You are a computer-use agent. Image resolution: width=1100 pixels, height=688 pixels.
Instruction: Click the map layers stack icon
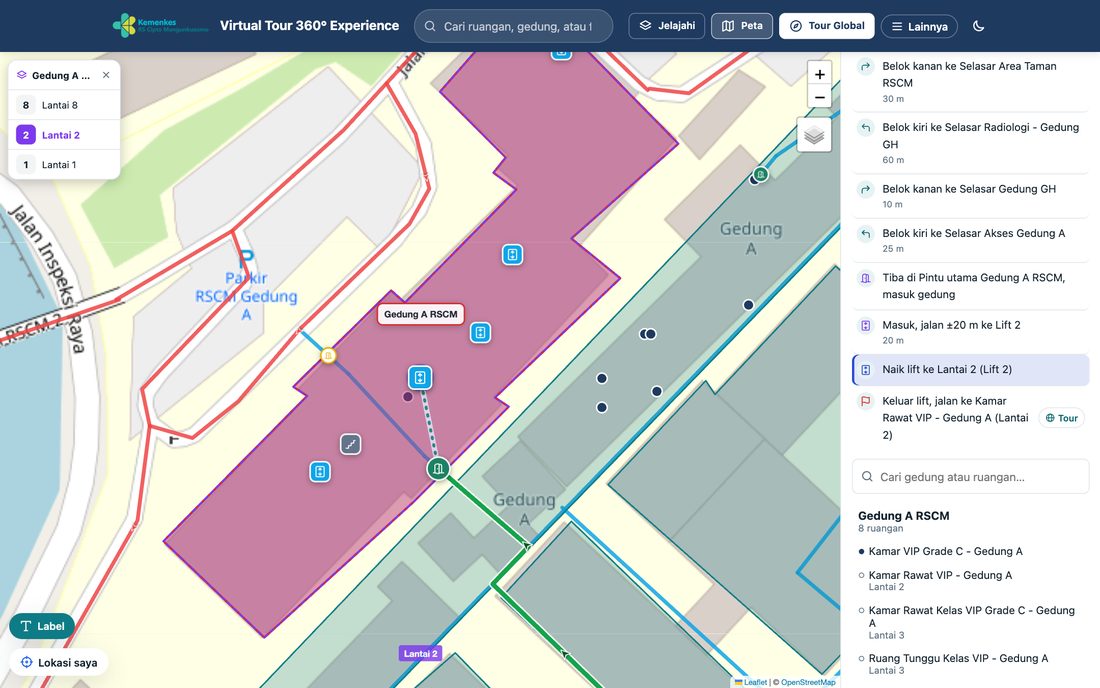tap(814, 135)
